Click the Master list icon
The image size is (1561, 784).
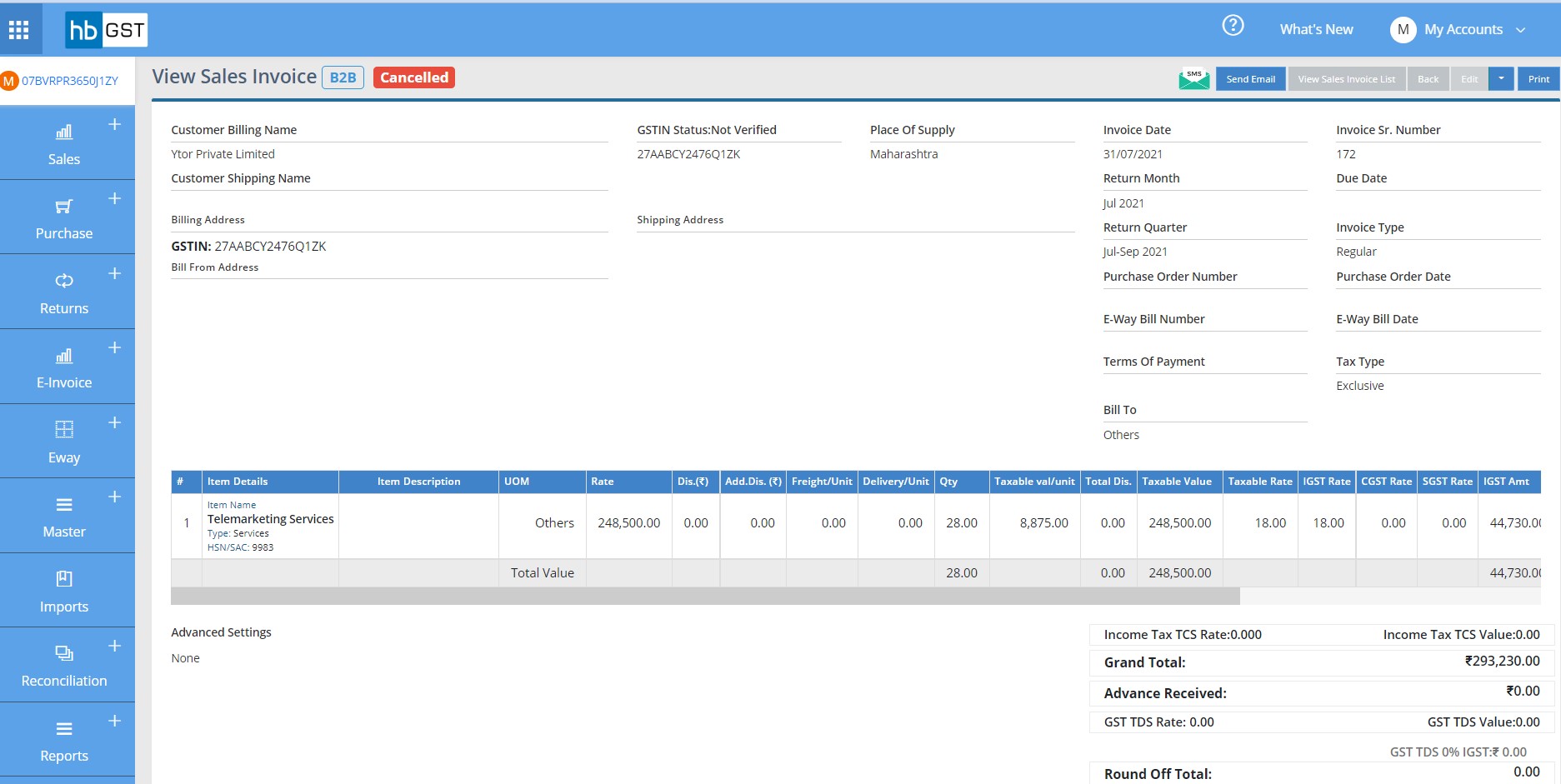tap(64, 505)
